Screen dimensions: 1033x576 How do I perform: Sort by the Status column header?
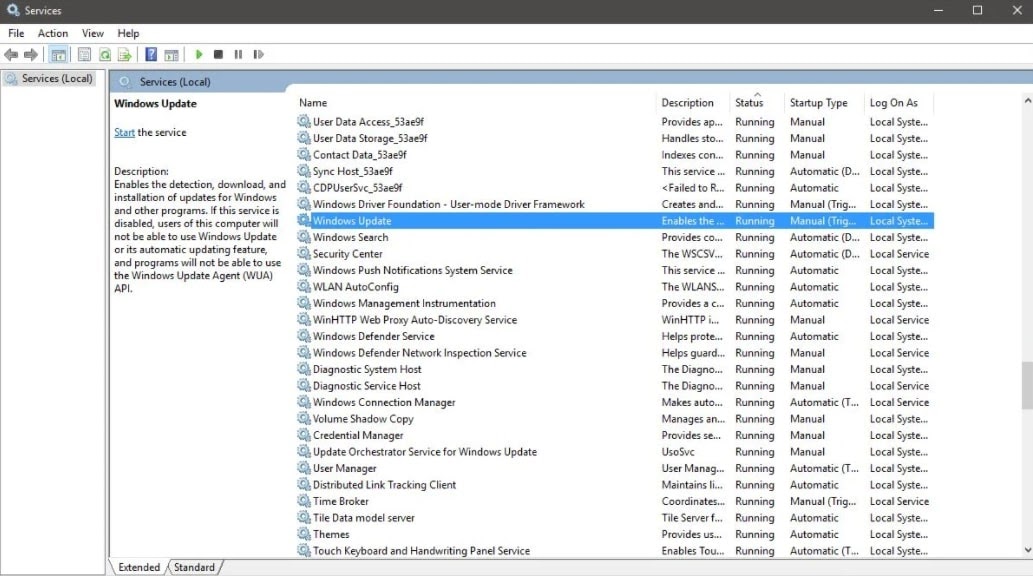(749, 103)
